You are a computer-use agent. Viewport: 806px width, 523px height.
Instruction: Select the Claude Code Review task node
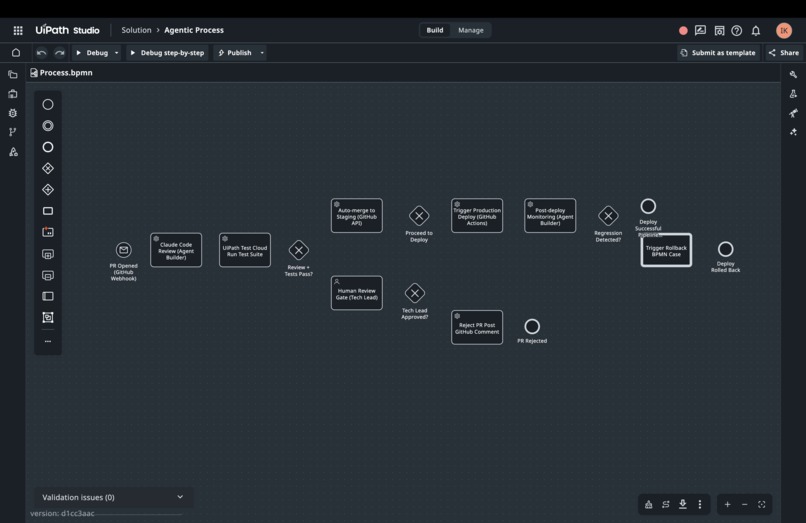point(176,250)
